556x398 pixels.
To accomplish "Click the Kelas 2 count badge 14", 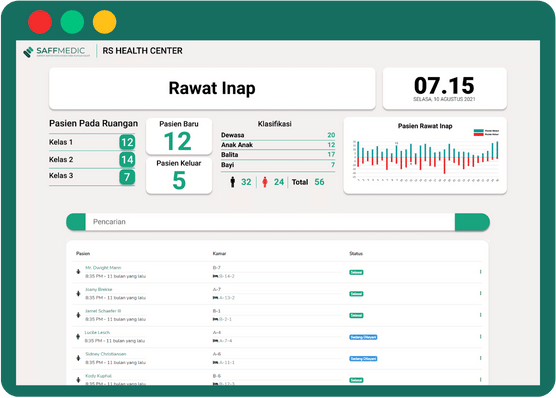I will [127, 160].
